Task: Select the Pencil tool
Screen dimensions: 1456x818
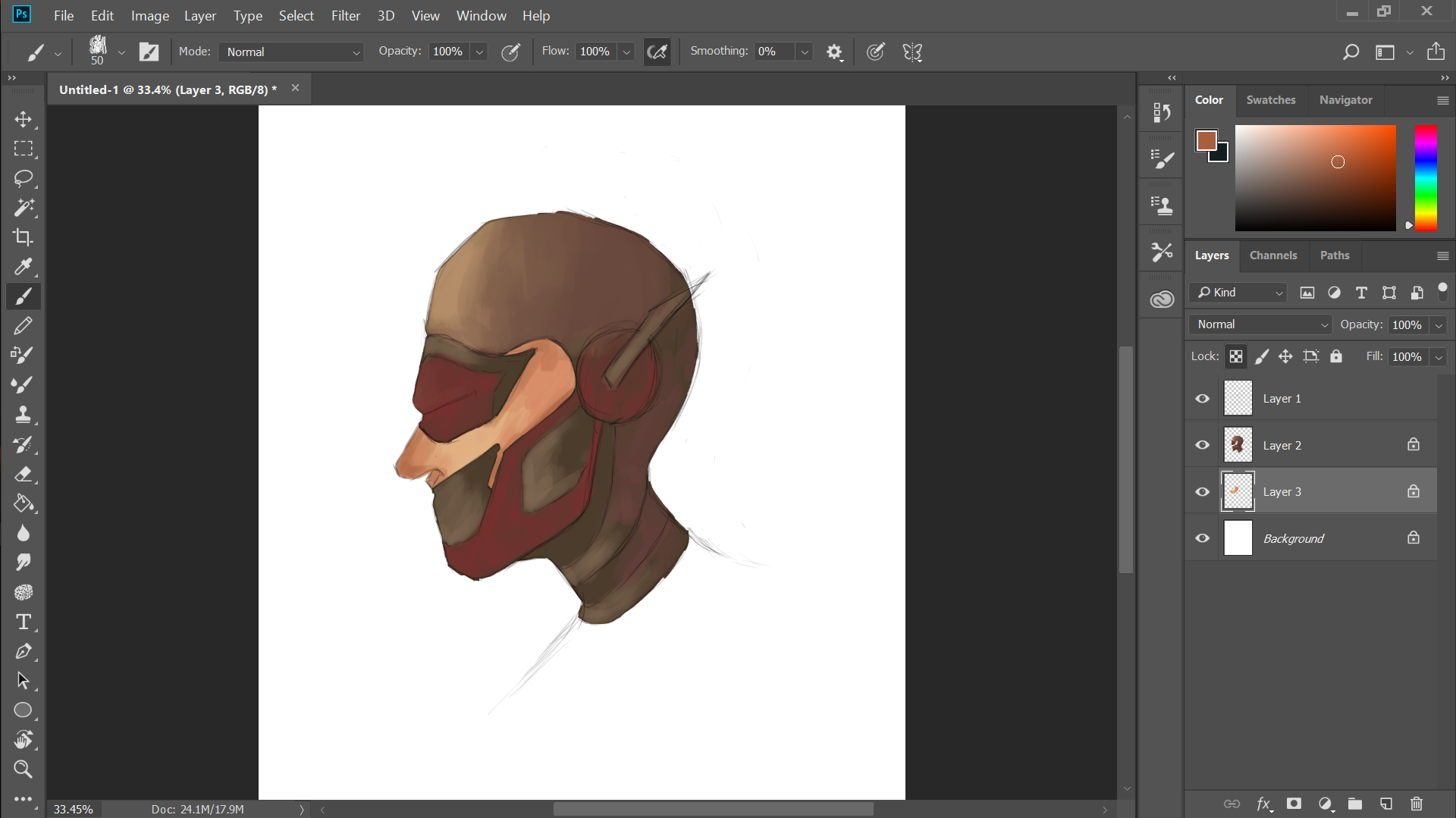Action: [x=24, y=326]
